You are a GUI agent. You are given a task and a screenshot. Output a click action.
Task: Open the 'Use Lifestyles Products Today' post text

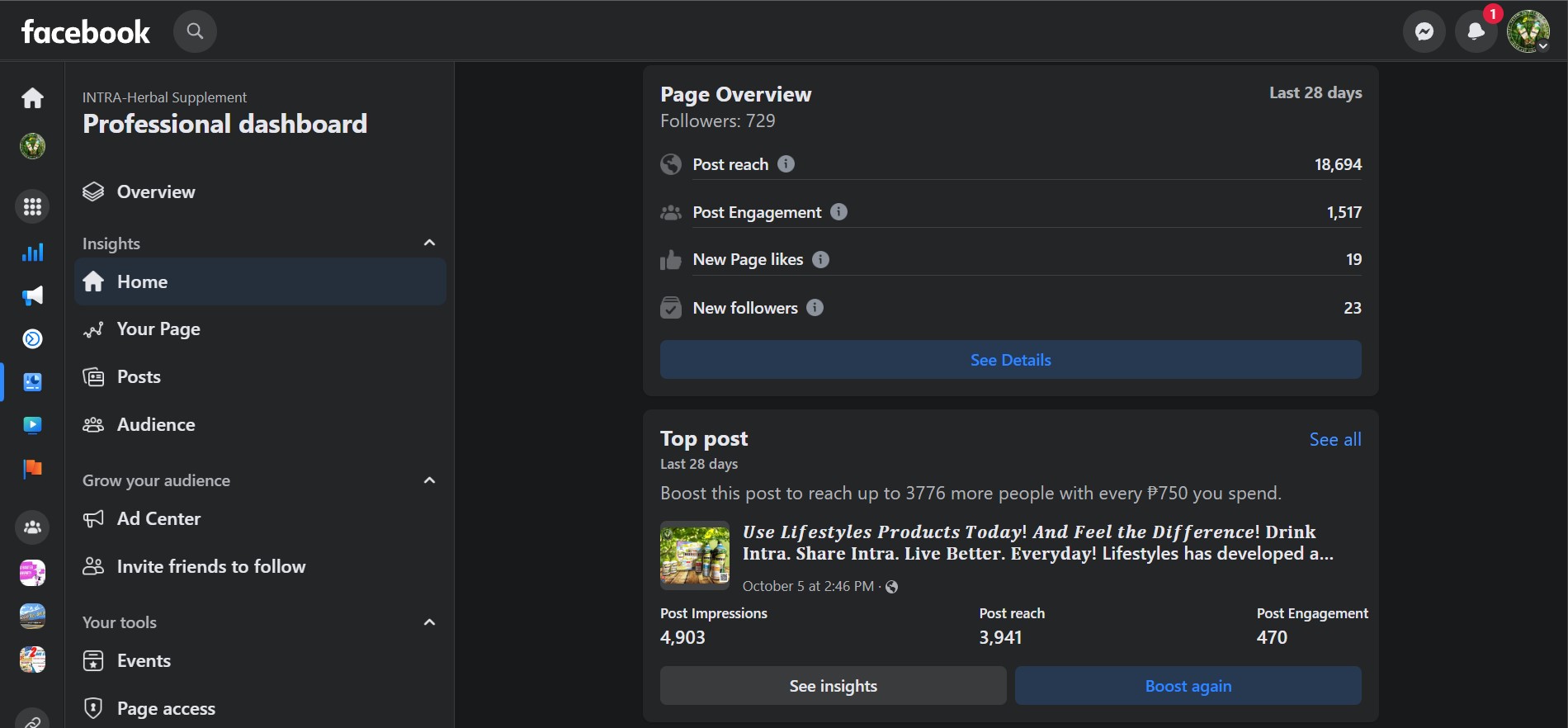(1038, 542)
